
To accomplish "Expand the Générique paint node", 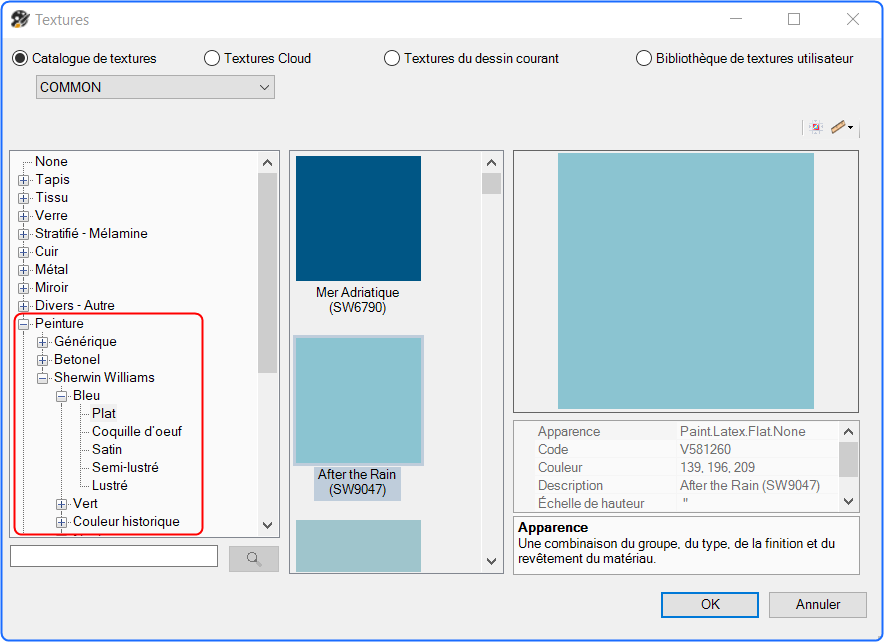I will [x=43, y=343].
